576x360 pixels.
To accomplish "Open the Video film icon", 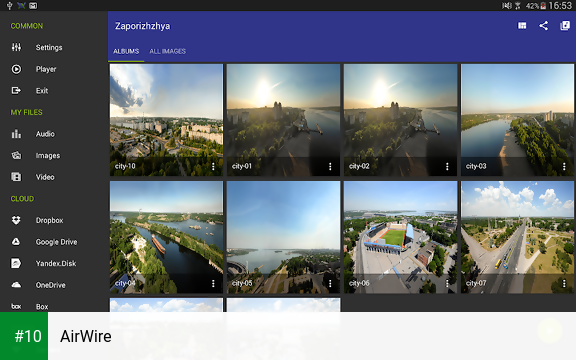I will pos(16,177).
